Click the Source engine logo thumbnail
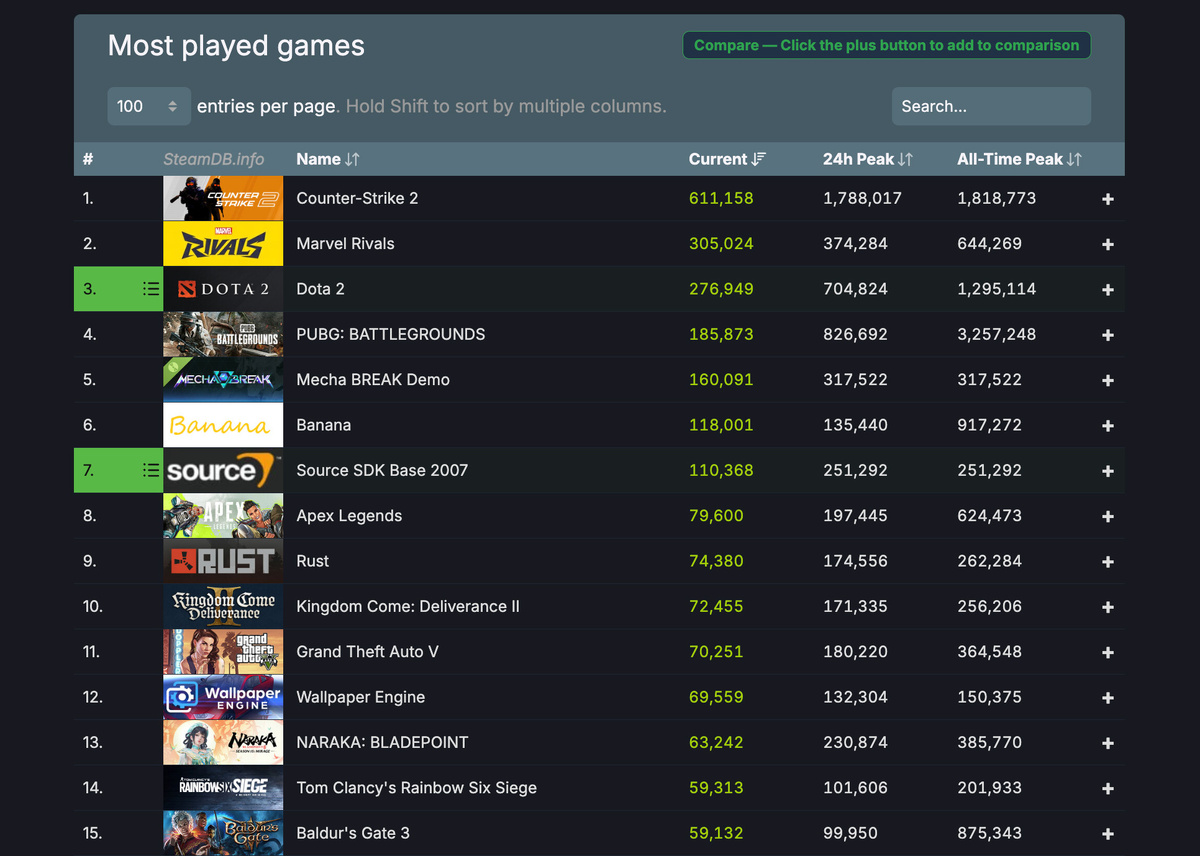1200x856 pixels. point(223,470)
